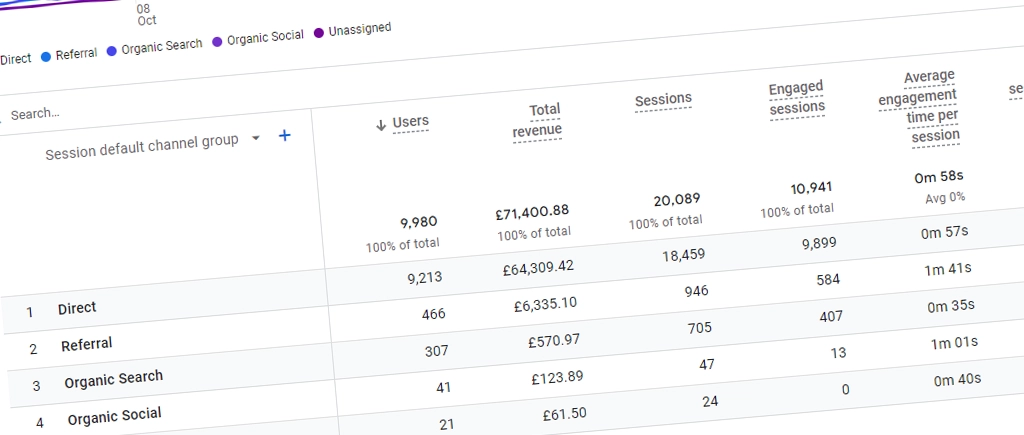Click the down arrow sort icon beside Users
The width and height of the screenshot is (1024, 435).
(381, 125)
